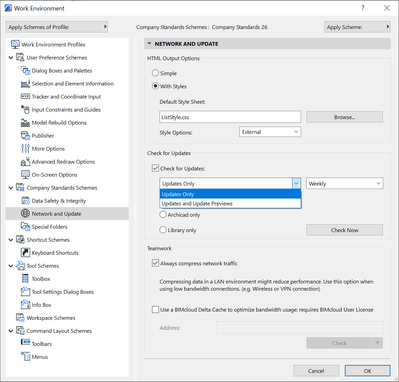Choose Updates Only list option
399x382 pixels.
pos(230,194)
